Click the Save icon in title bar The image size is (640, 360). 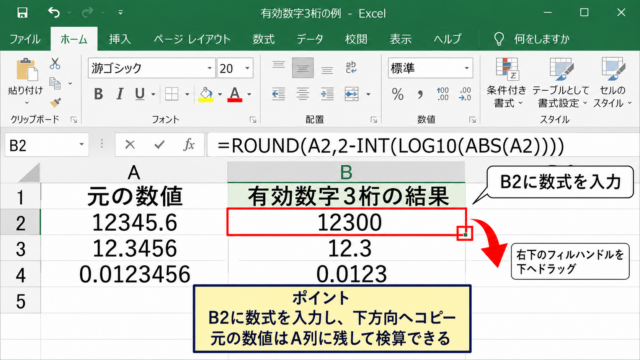pos(22,13)
